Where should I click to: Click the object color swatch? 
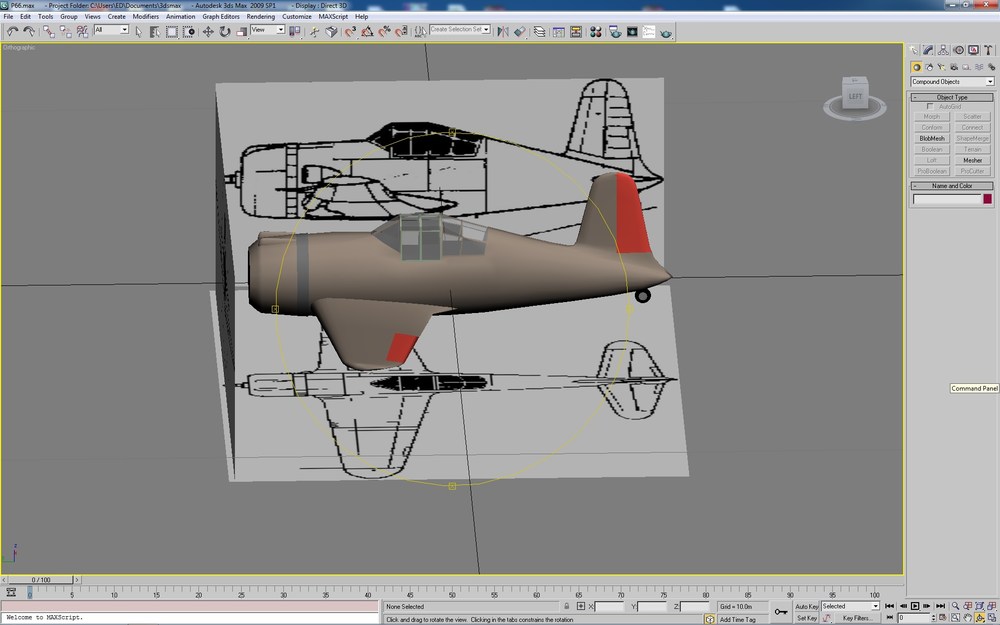pos(987,199)
